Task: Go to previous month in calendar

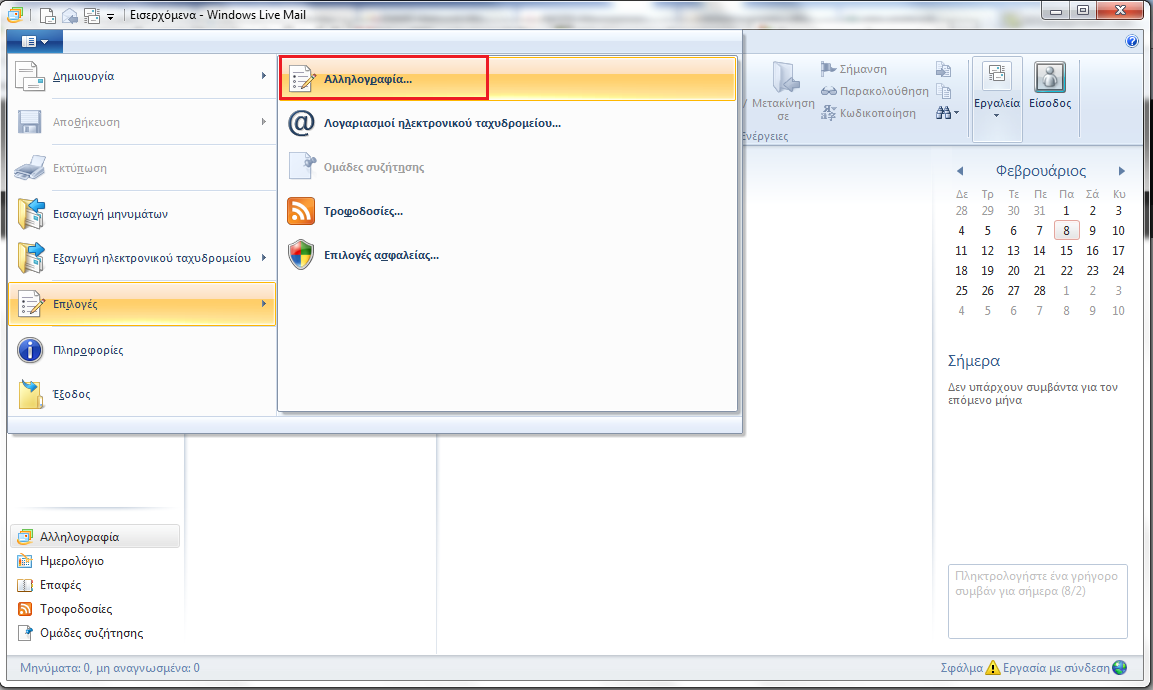Action: point(960,171)
